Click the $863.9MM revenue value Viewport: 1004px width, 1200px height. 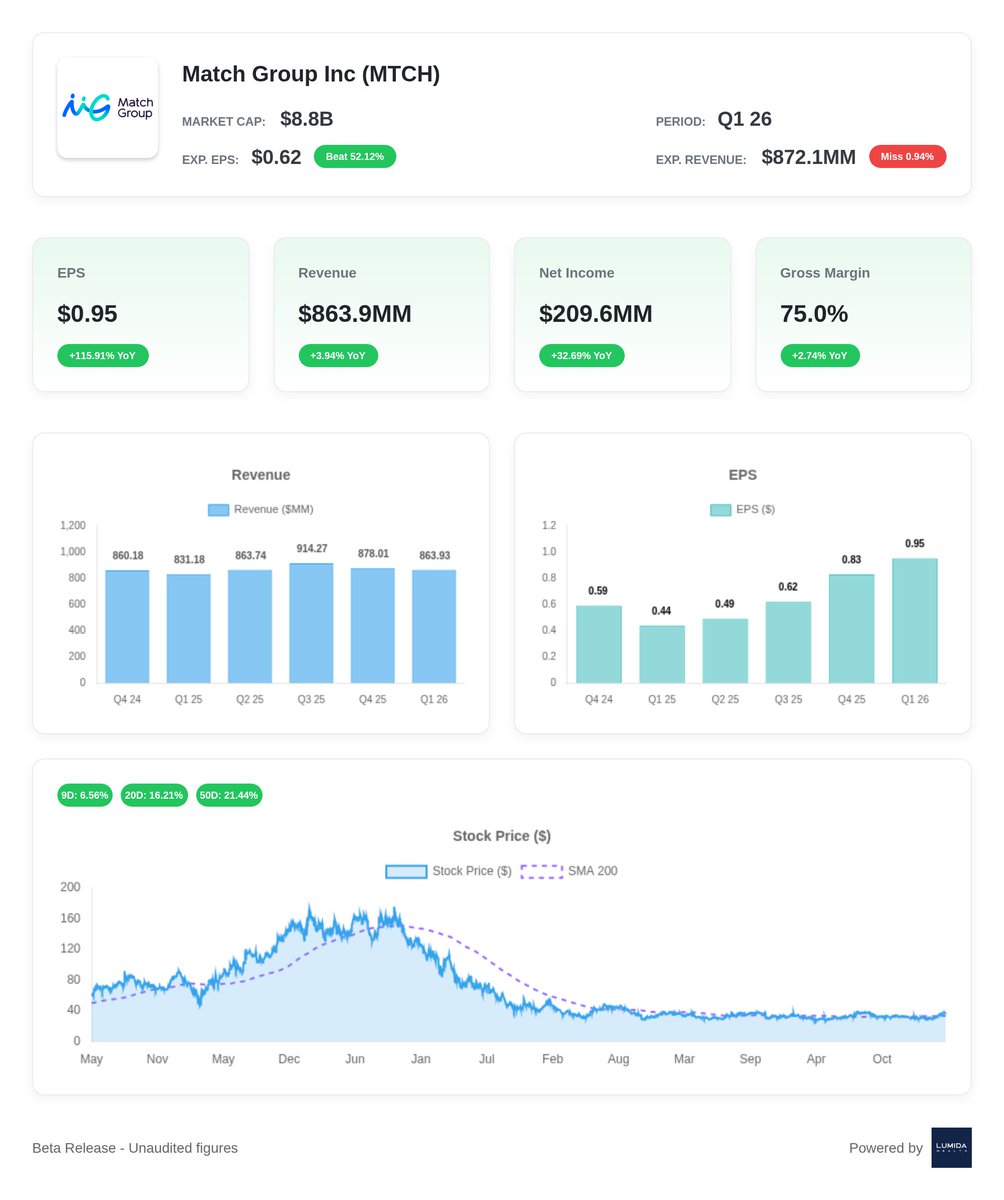pyautogui.click(x=355, y=314)
